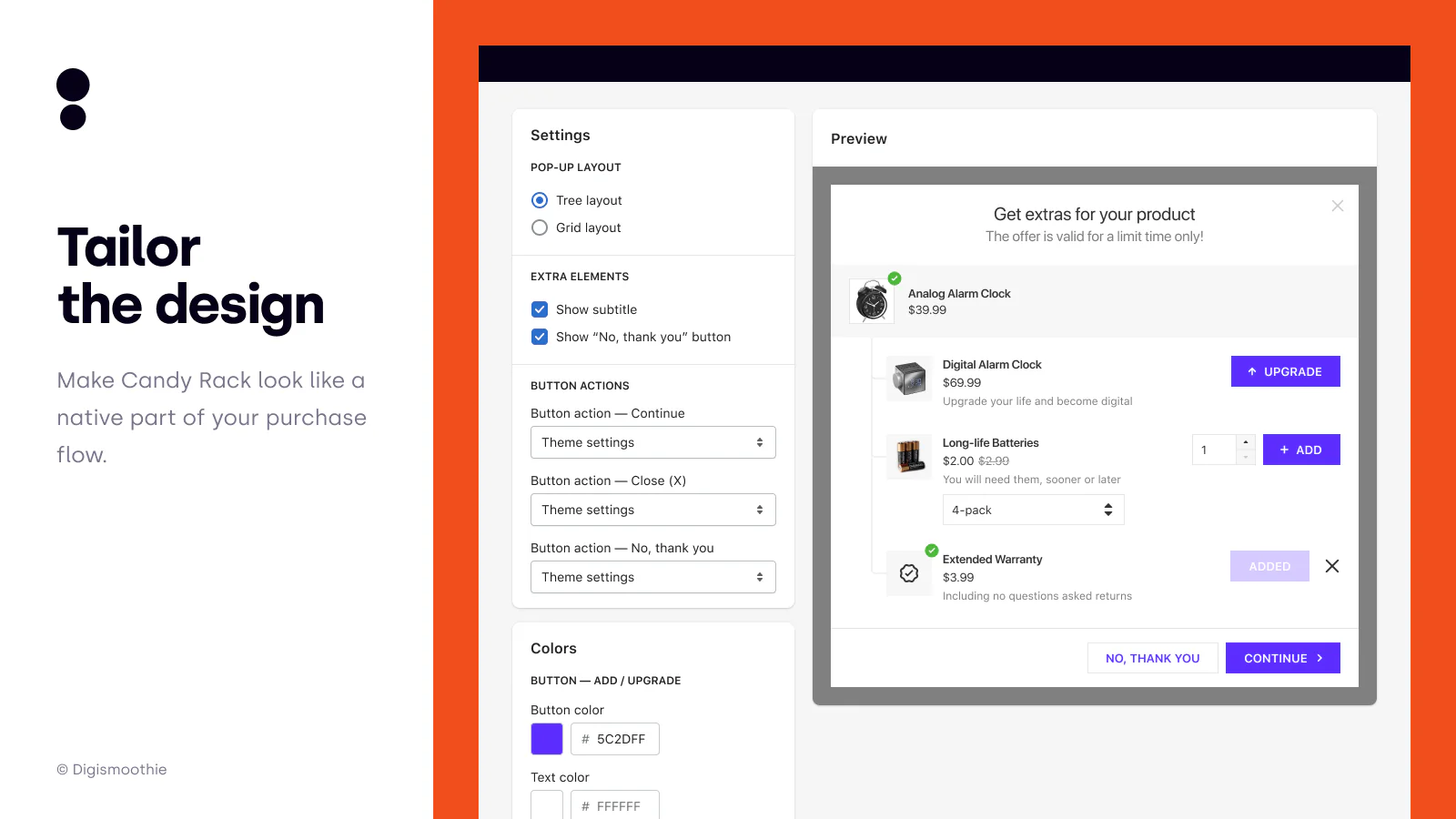This screenshot has width=1456, height=819.
Task: Click the "Get extras for your product" heading
Action: click(x=1094, y=214)
